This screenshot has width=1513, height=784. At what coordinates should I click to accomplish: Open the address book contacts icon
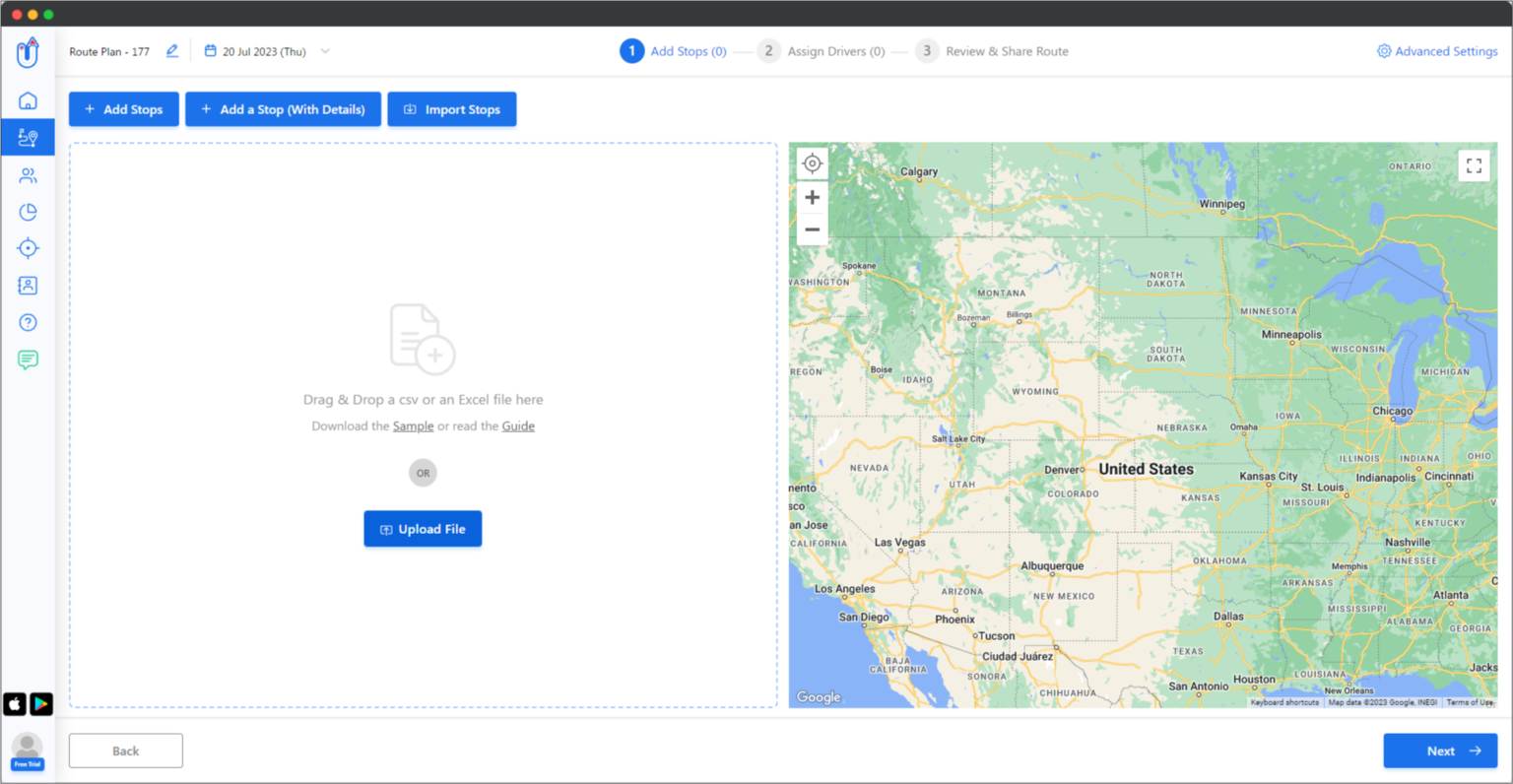click(28, 285)
